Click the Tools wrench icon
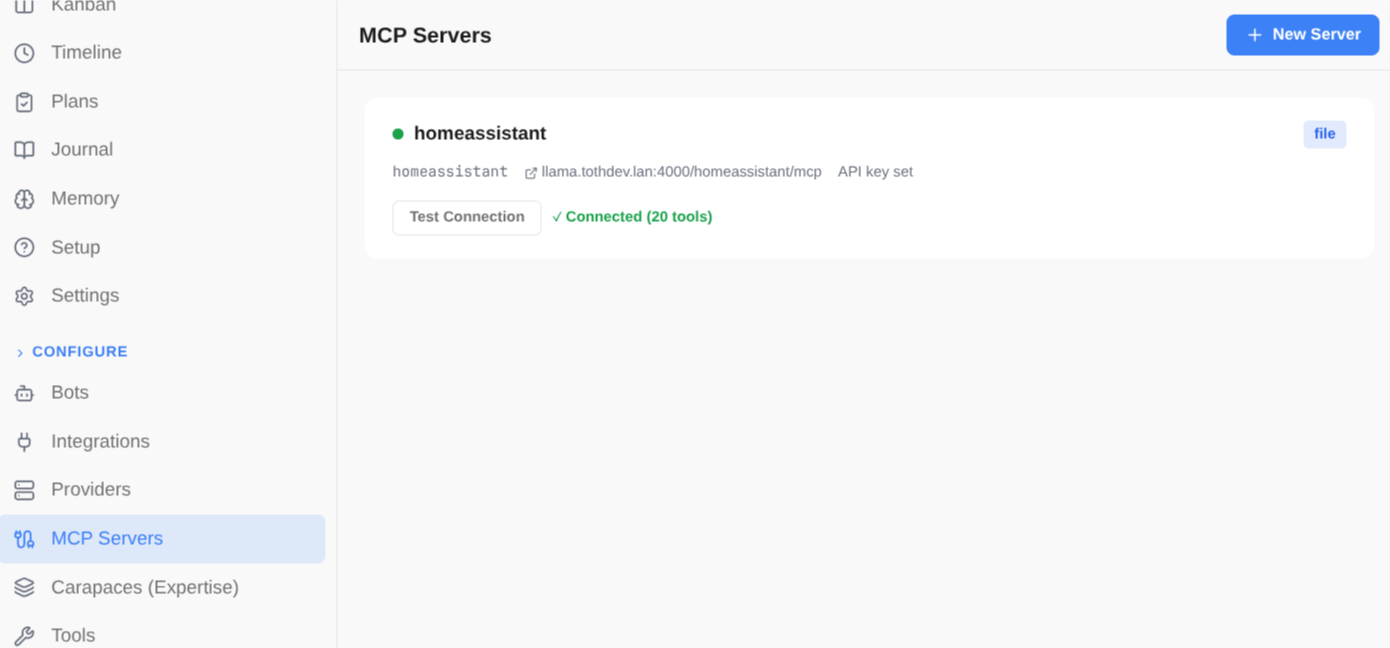Viewport: 1390px width, 648px height. point(23,634)
